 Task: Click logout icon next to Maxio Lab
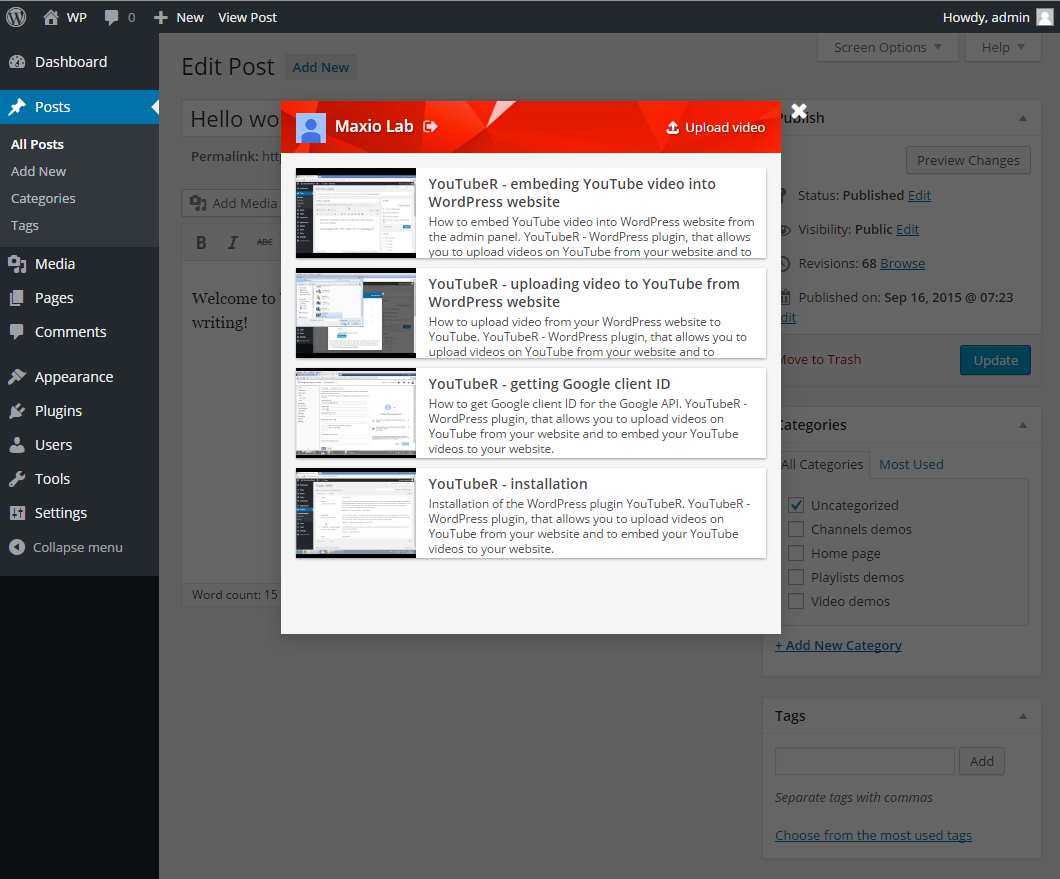click(430, 126)
